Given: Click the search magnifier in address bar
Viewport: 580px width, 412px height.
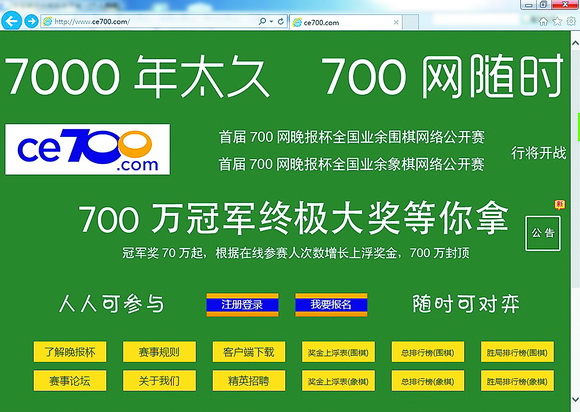Looking at the screenshot, I should 262,21.
